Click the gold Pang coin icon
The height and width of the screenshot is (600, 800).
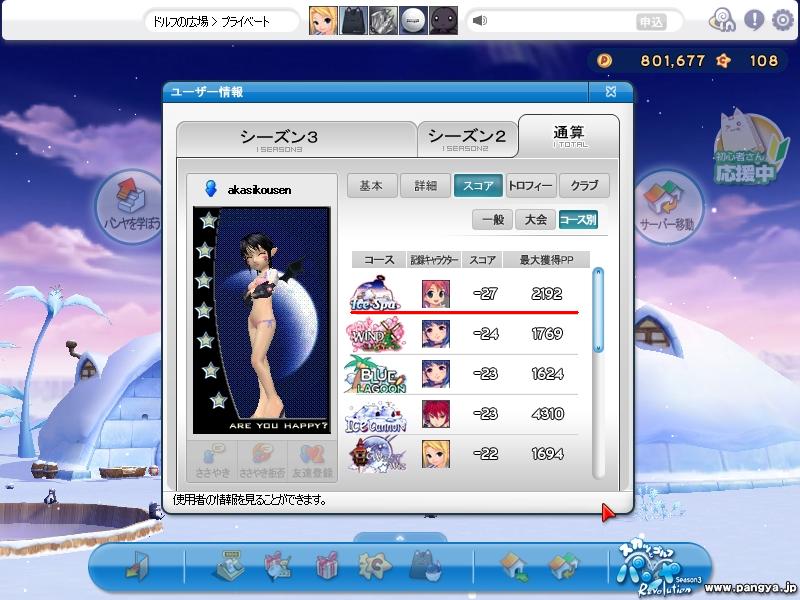click(x=604, y=61)
